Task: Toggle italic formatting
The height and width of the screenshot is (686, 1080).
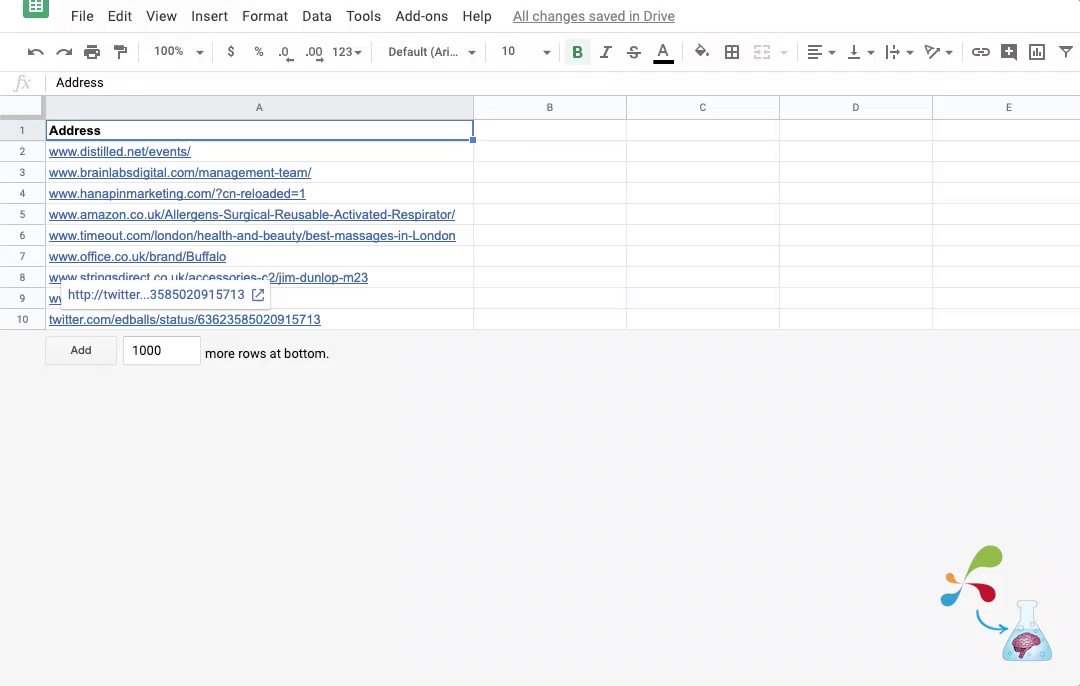Action: point(605,52)
